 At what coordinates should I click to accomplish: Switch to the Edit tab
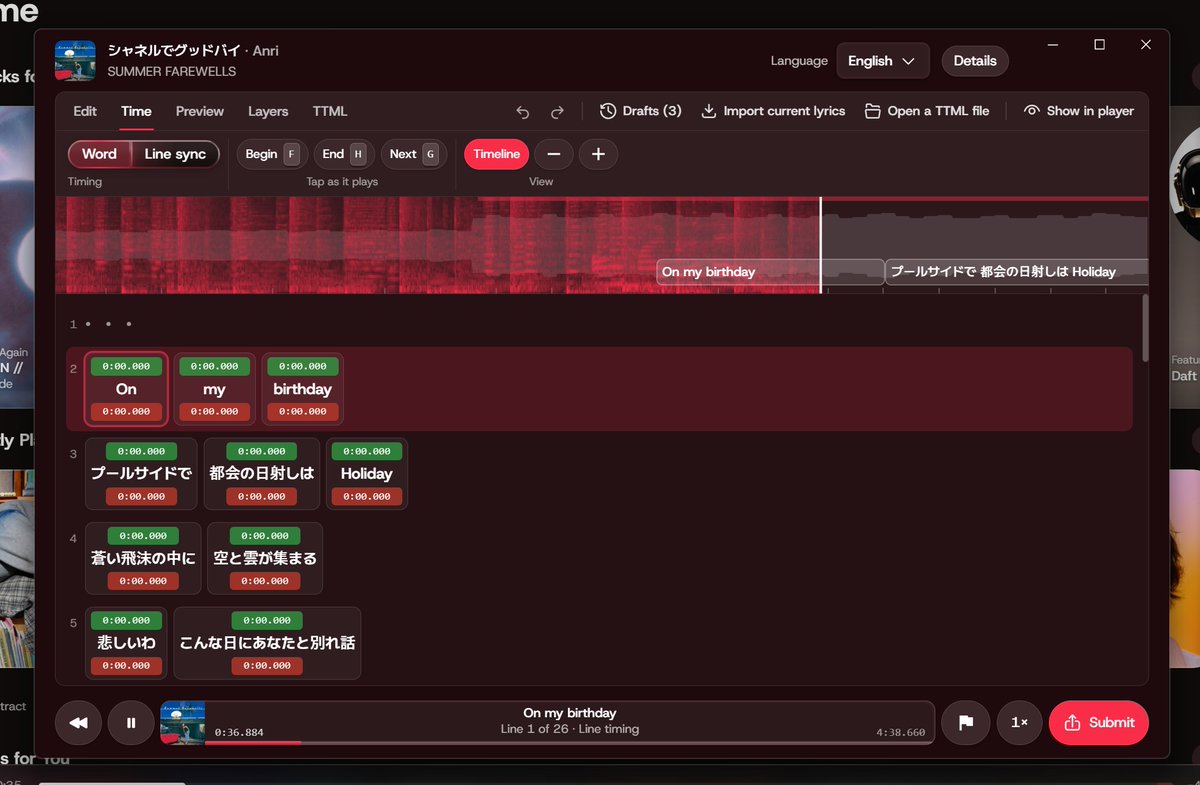85,111
